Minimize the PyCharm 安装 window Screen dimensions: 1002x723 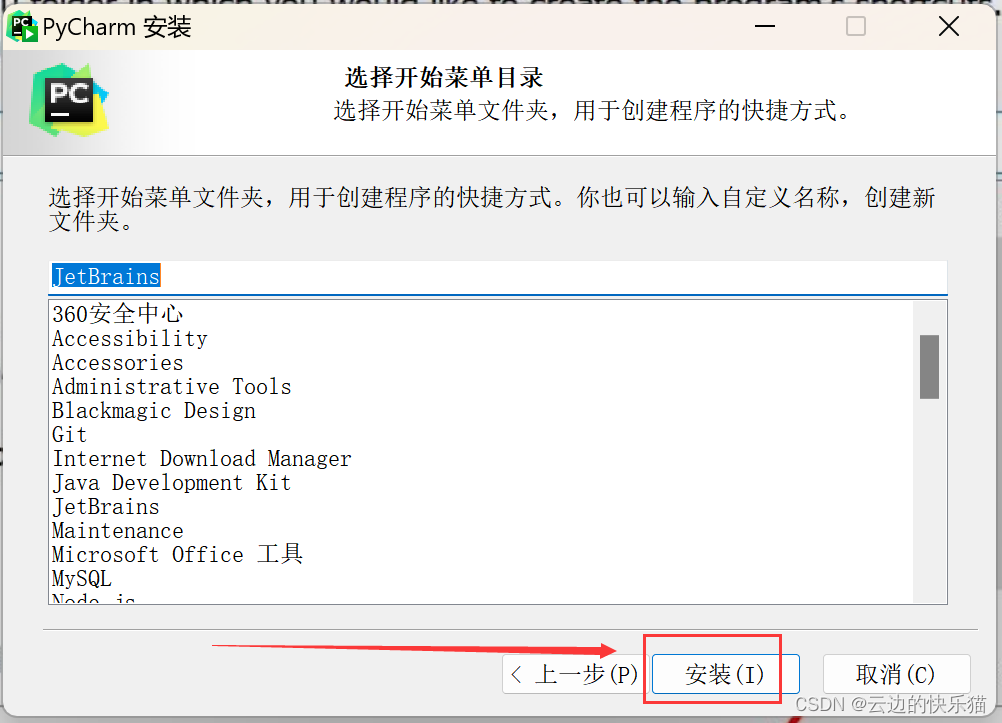(765, 26)
